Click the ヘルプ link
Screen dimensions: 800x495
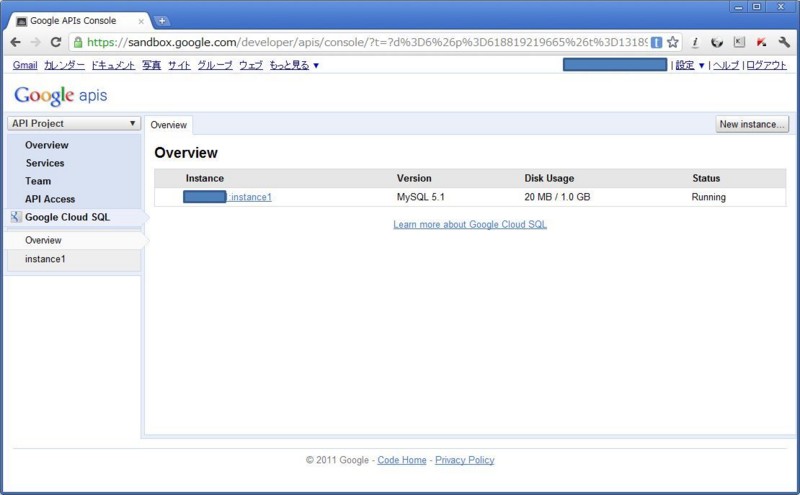726,65
